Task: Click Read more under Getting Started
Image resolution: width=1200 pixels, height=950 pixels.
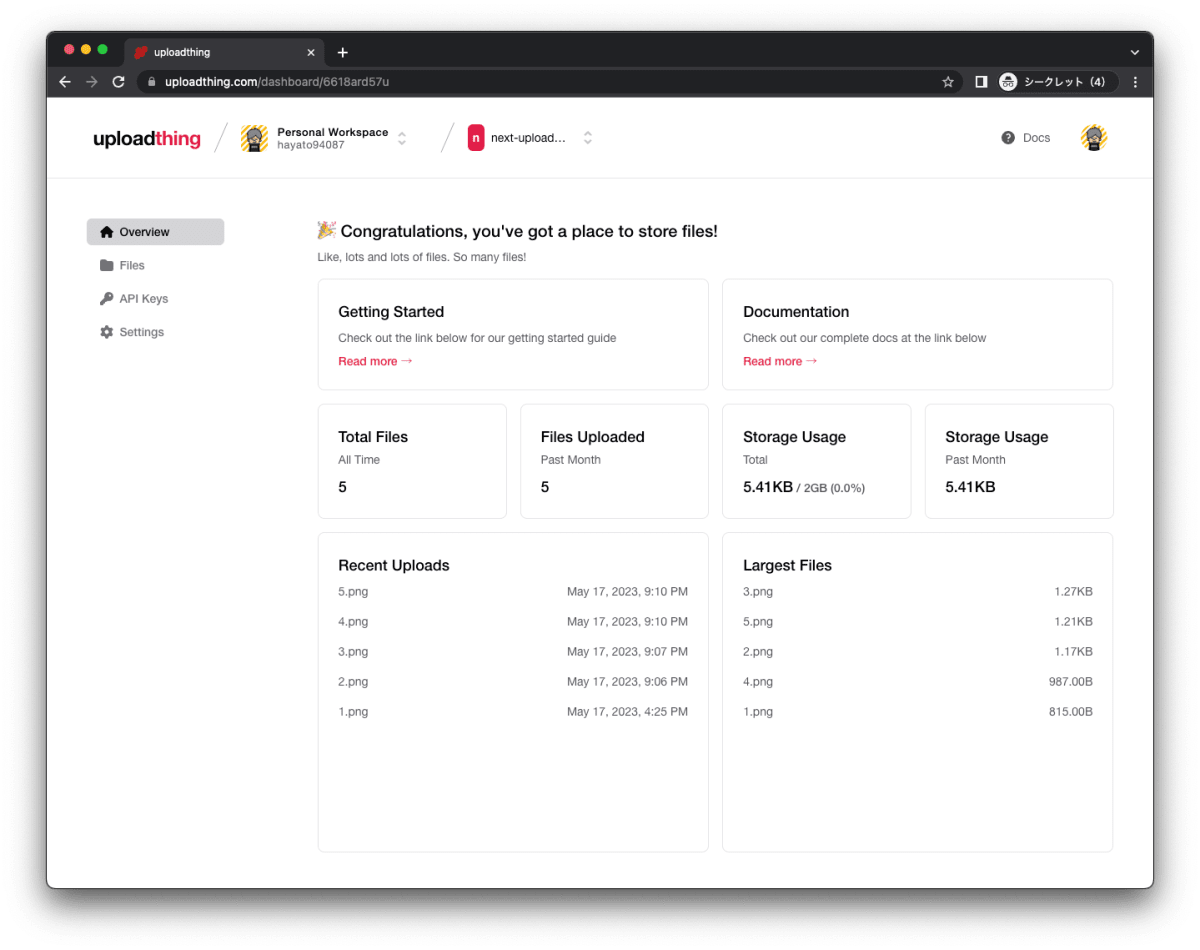Action: coord(374,361)
